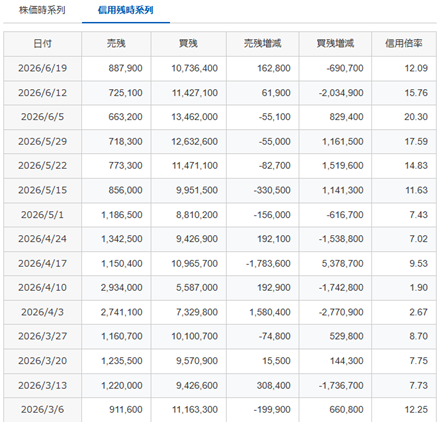Click the 1.90 信用倍率 value
This screenshot has height=422, width=442.
point(419,288)
